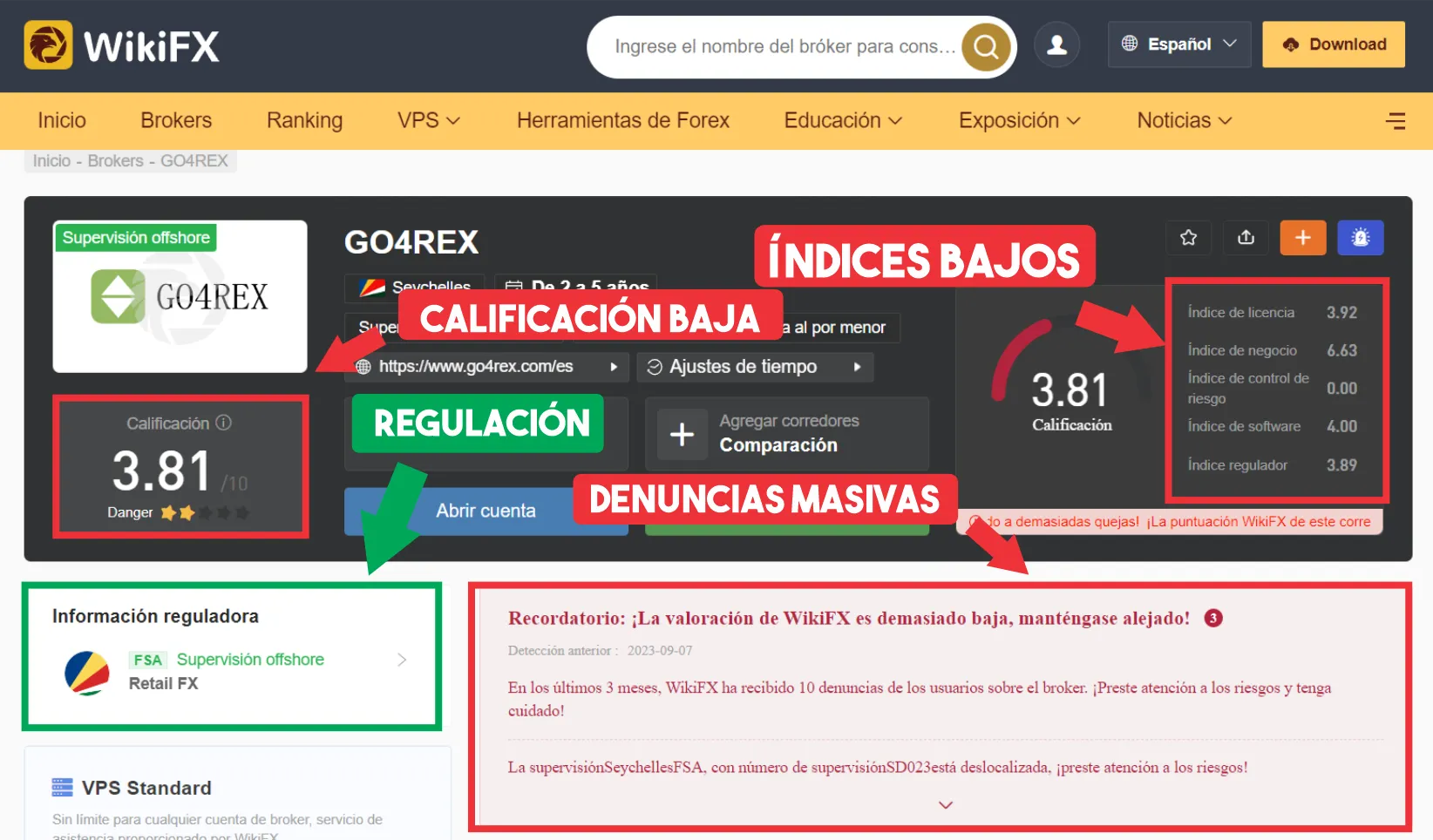Click the VPS Standard heading

tap(146, 788)
